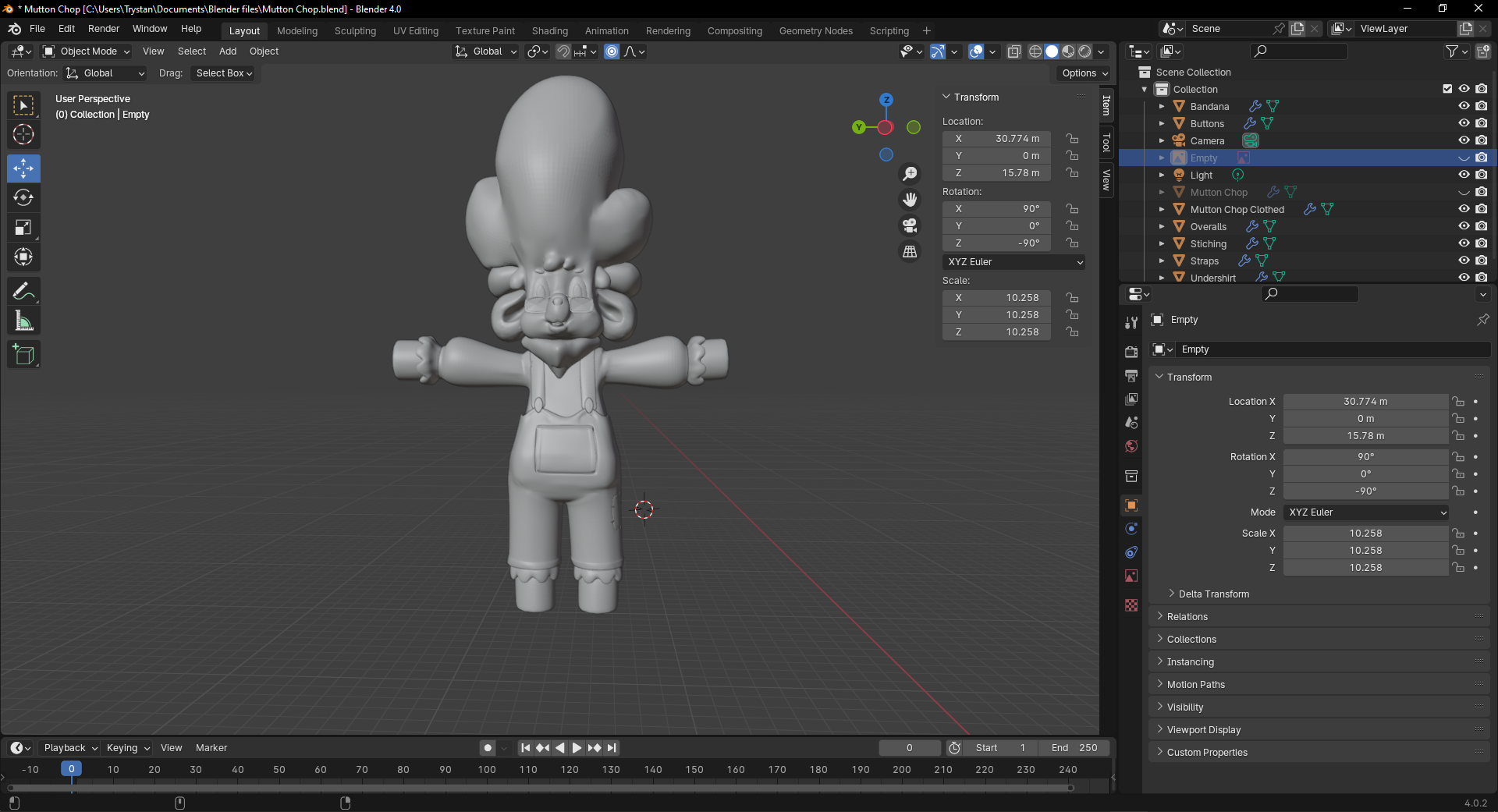Toggle camera view in viewport

(910, 226)
